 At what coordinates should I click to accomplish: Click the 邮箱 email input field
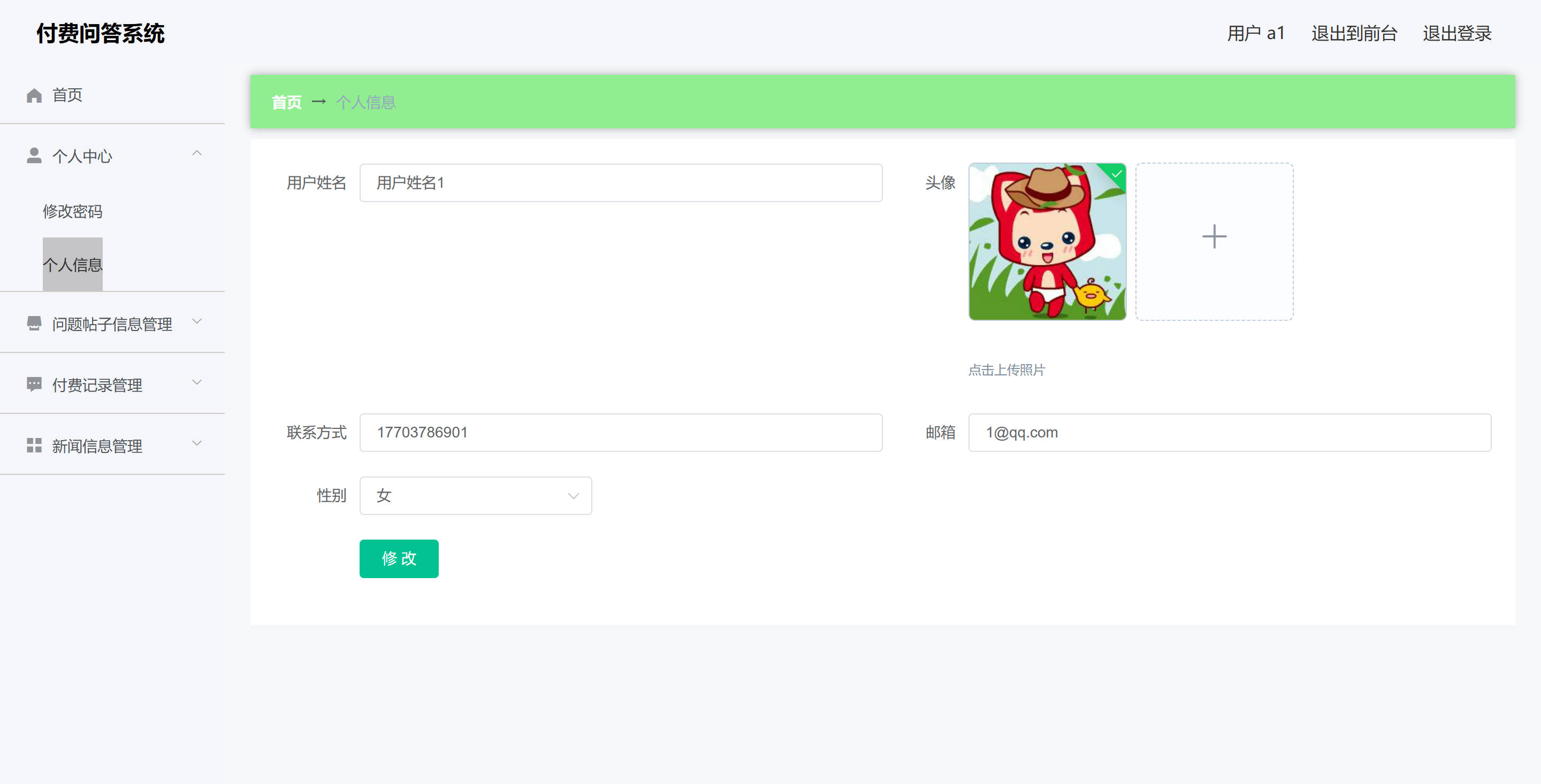[x=1230, y=432]
